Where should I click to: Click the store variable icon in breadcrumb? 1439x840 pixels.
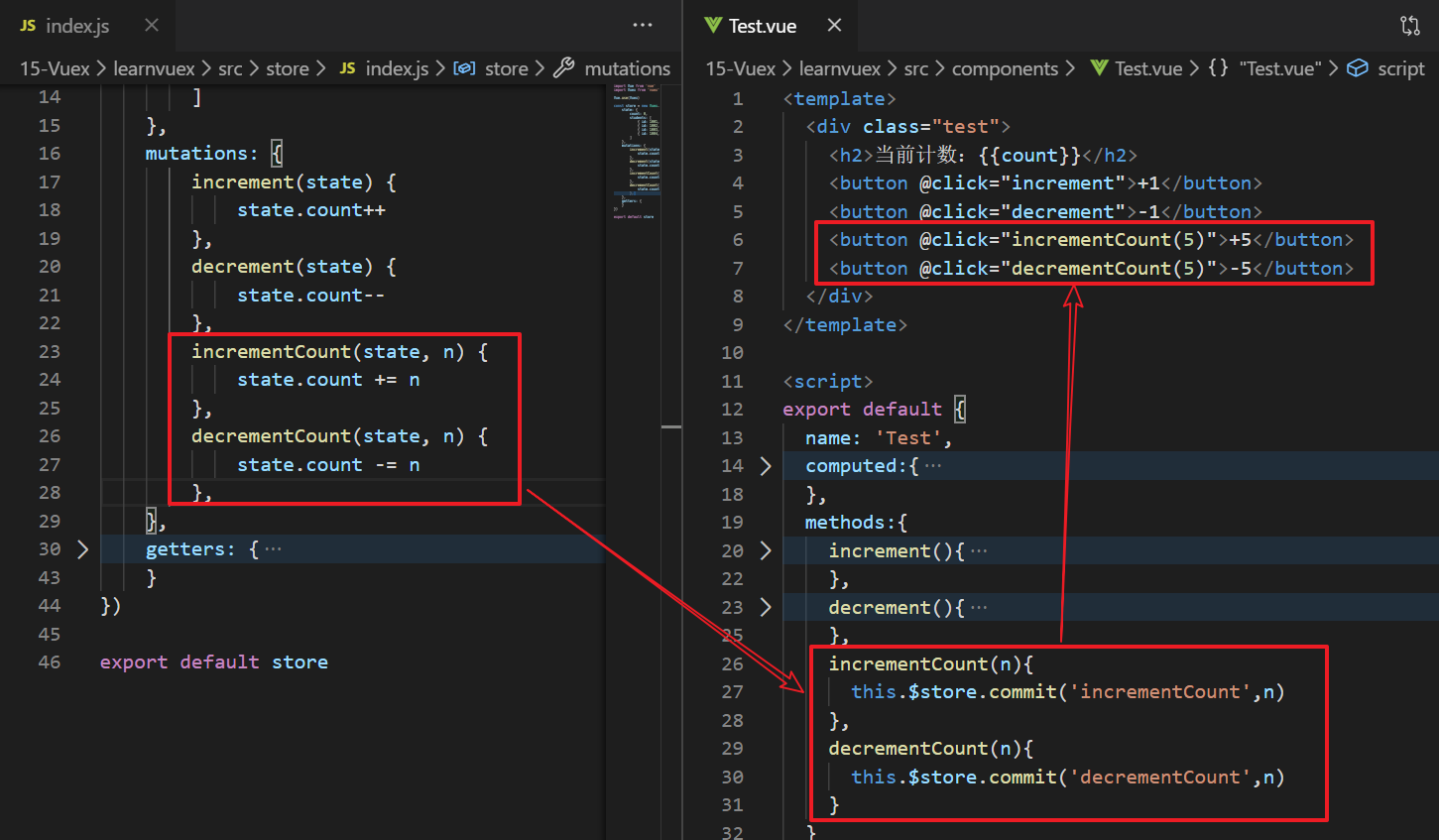click(x=464, y=68)
